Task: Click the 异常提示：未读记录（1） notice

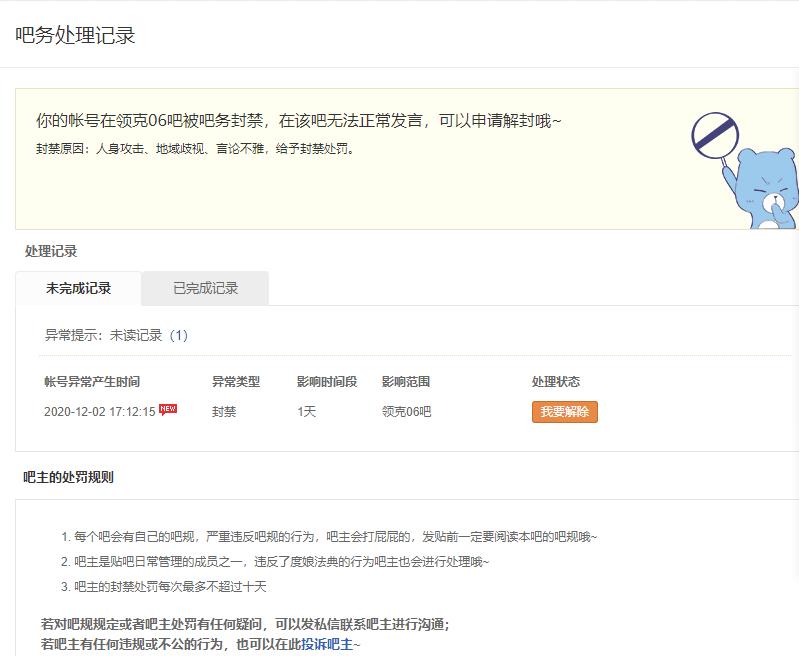Action: pyautogui.click(x=117, y=335)
